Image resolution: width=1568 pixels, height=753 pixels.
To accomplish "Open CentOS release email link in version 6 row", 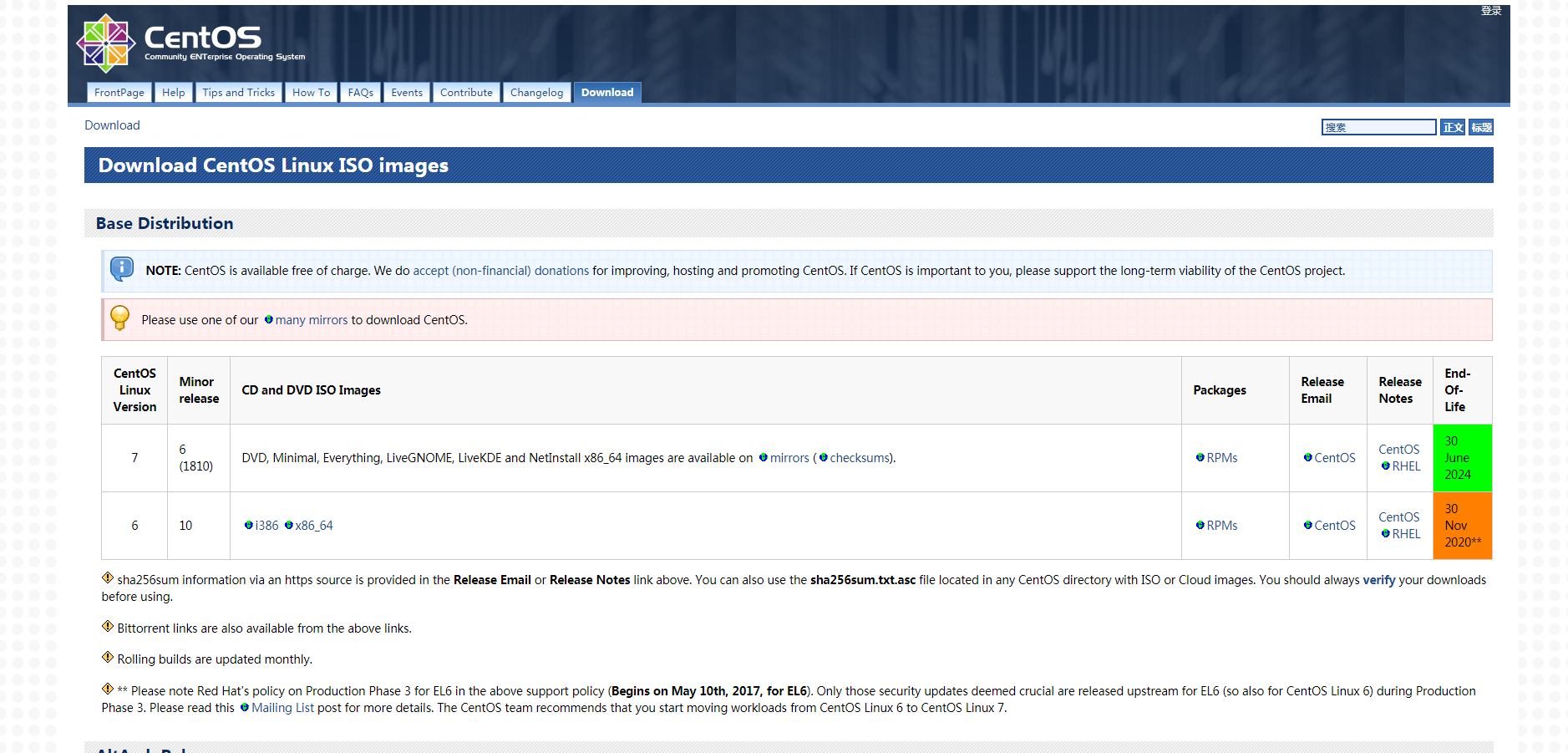I will point(1329,526).
